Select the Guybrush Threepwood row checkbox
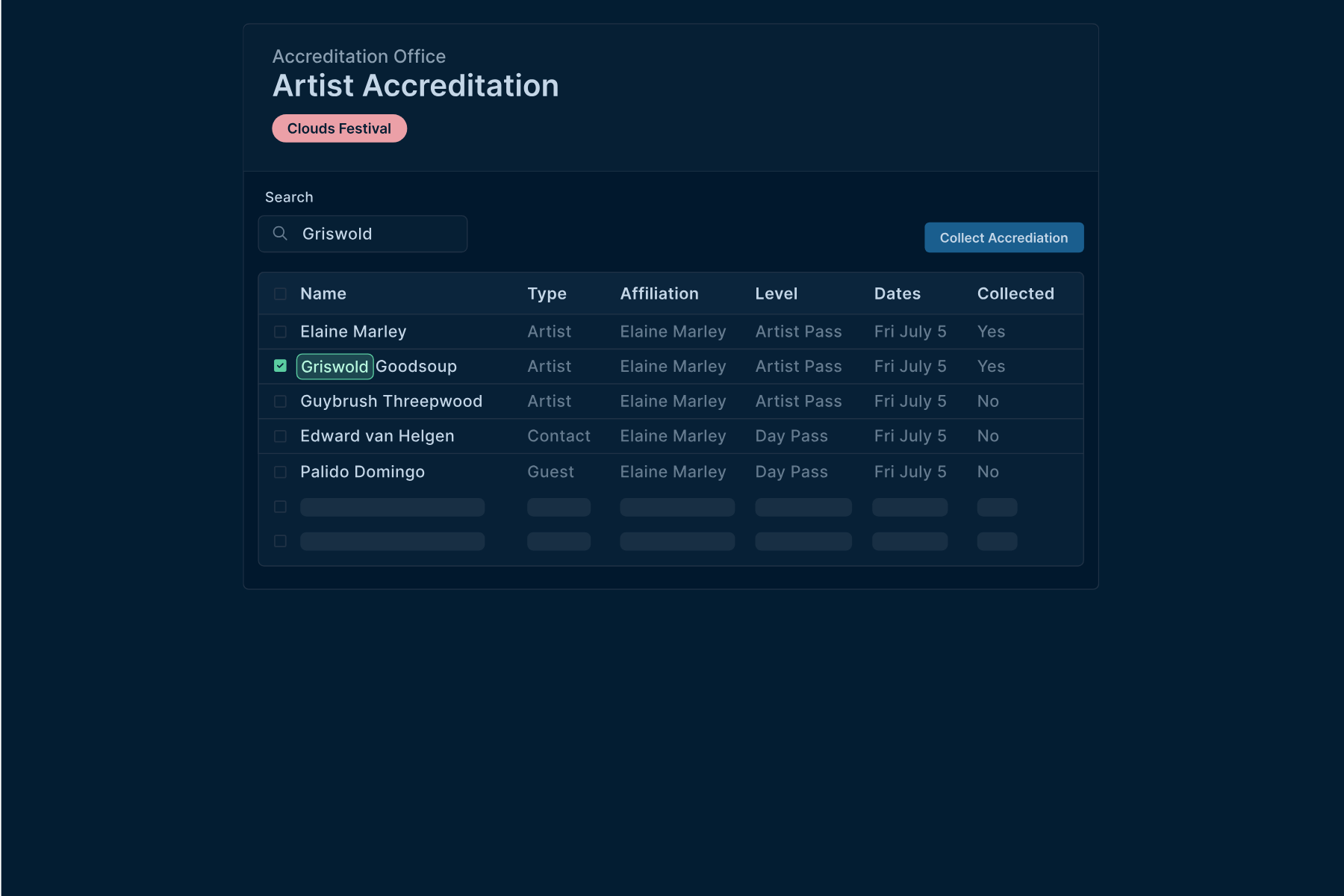Screen dimensions: 1344x896 (x=280, y=402)
